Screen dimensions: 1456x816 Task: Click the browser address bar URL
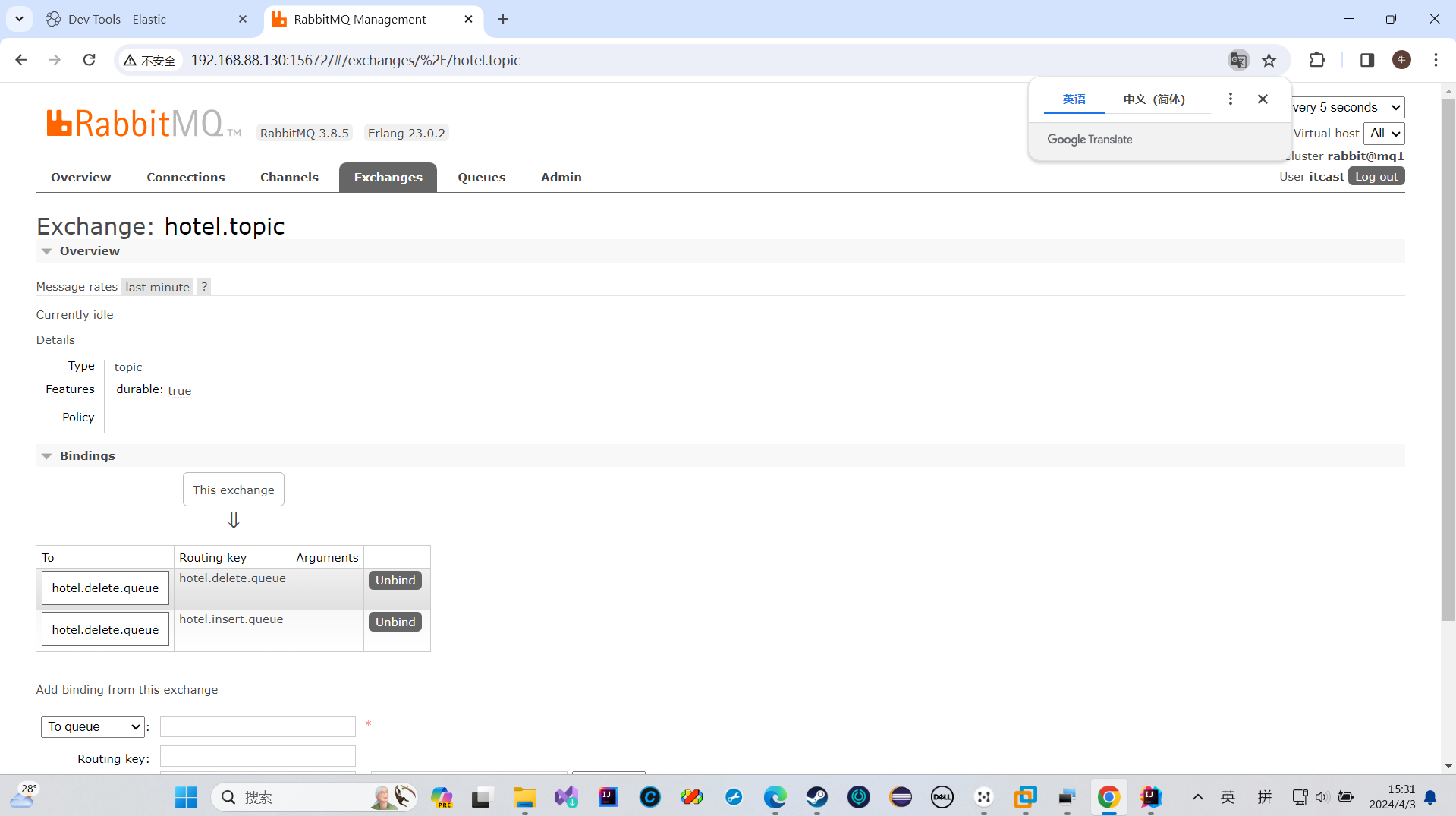[x=355, y=60]
